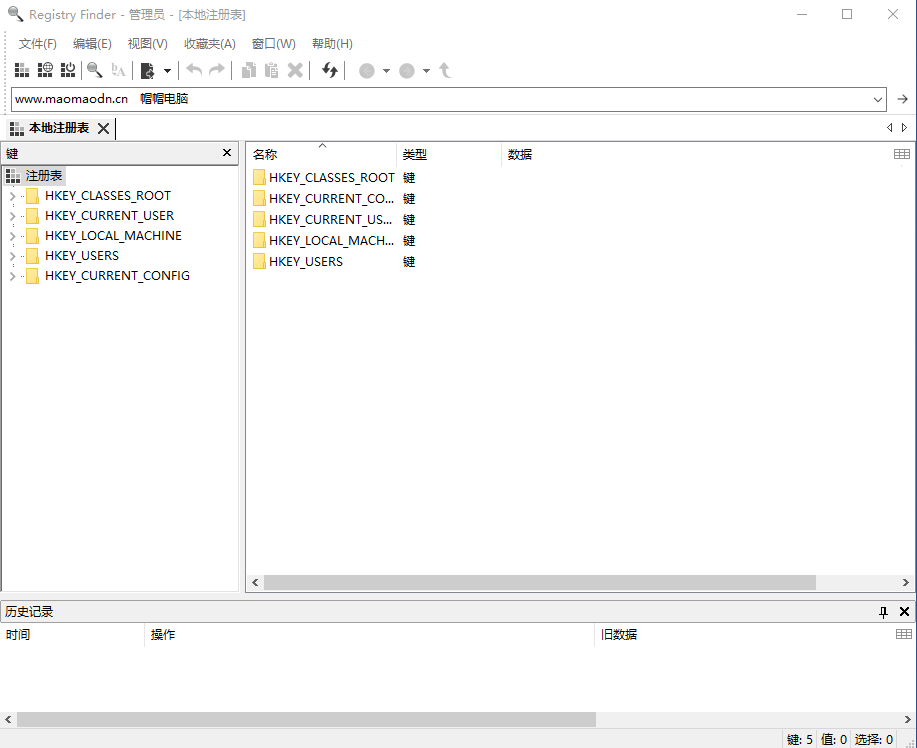The image size is (917, 748).
Task: Click the go button right of address bar
Action: coord(902,99)
